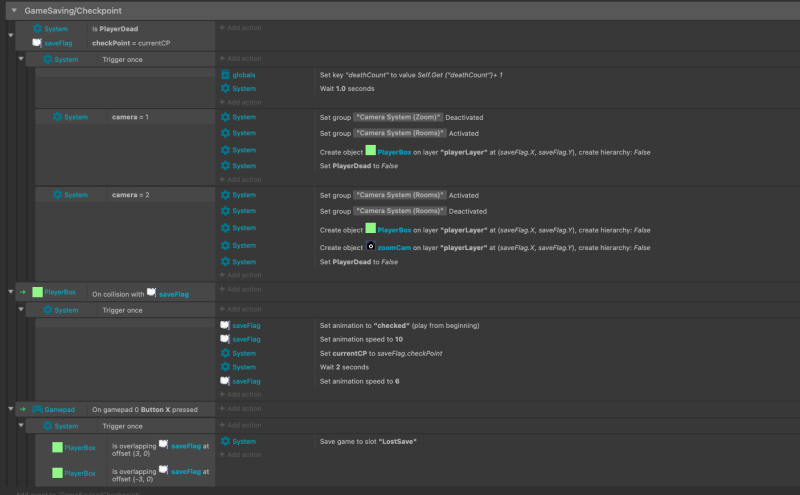Screen dimensions: 800x495
Task: Click Add action under camera = 1 actions
Action: [x=240, y=179]
